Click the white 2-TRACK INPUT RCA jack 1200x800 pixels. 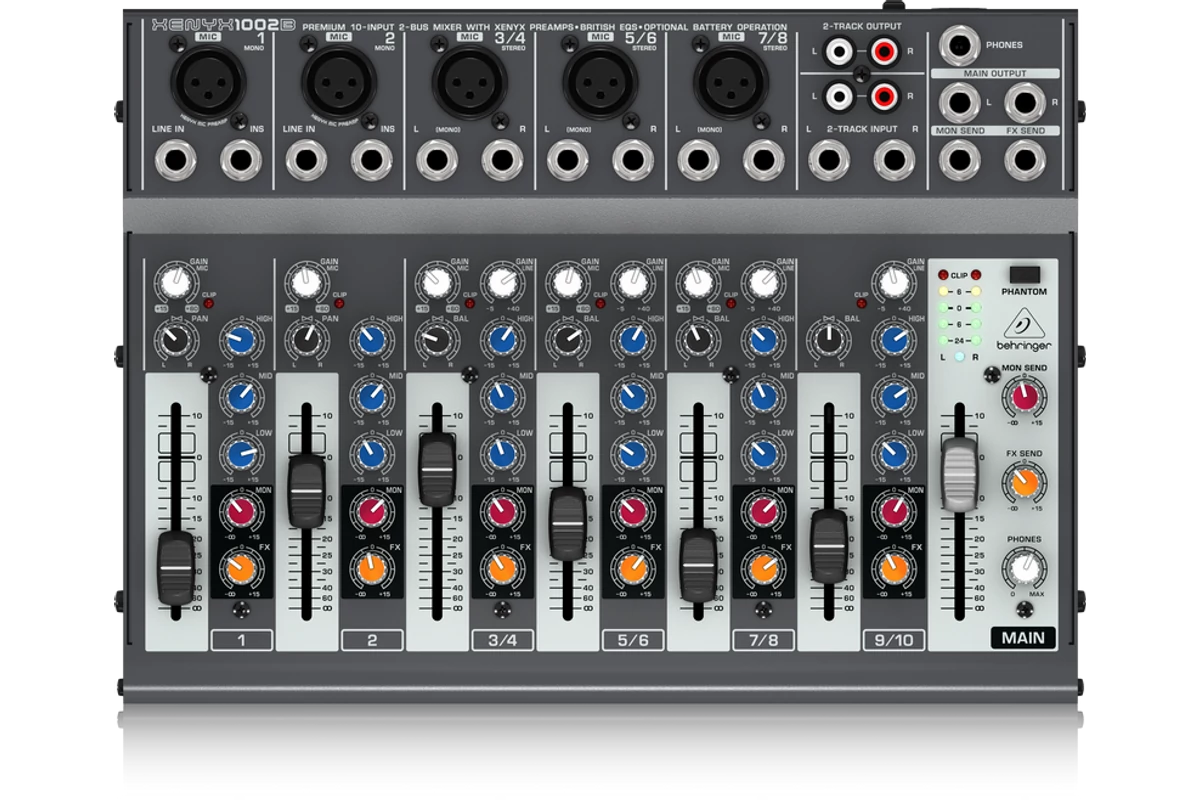pos(840,96)
